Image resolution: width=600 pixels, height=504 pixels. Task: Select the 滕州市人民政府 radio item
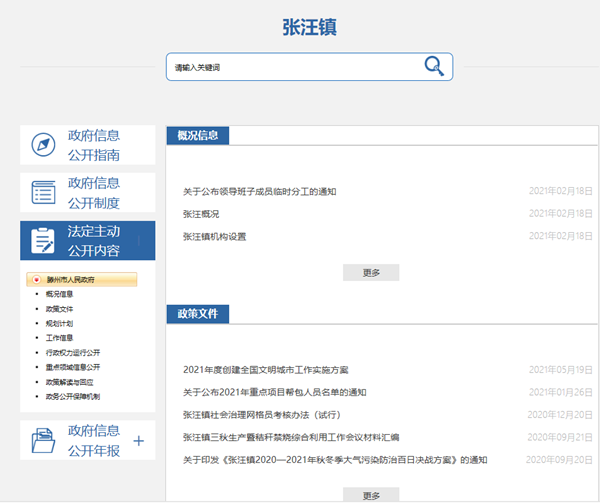pos(70,280)
